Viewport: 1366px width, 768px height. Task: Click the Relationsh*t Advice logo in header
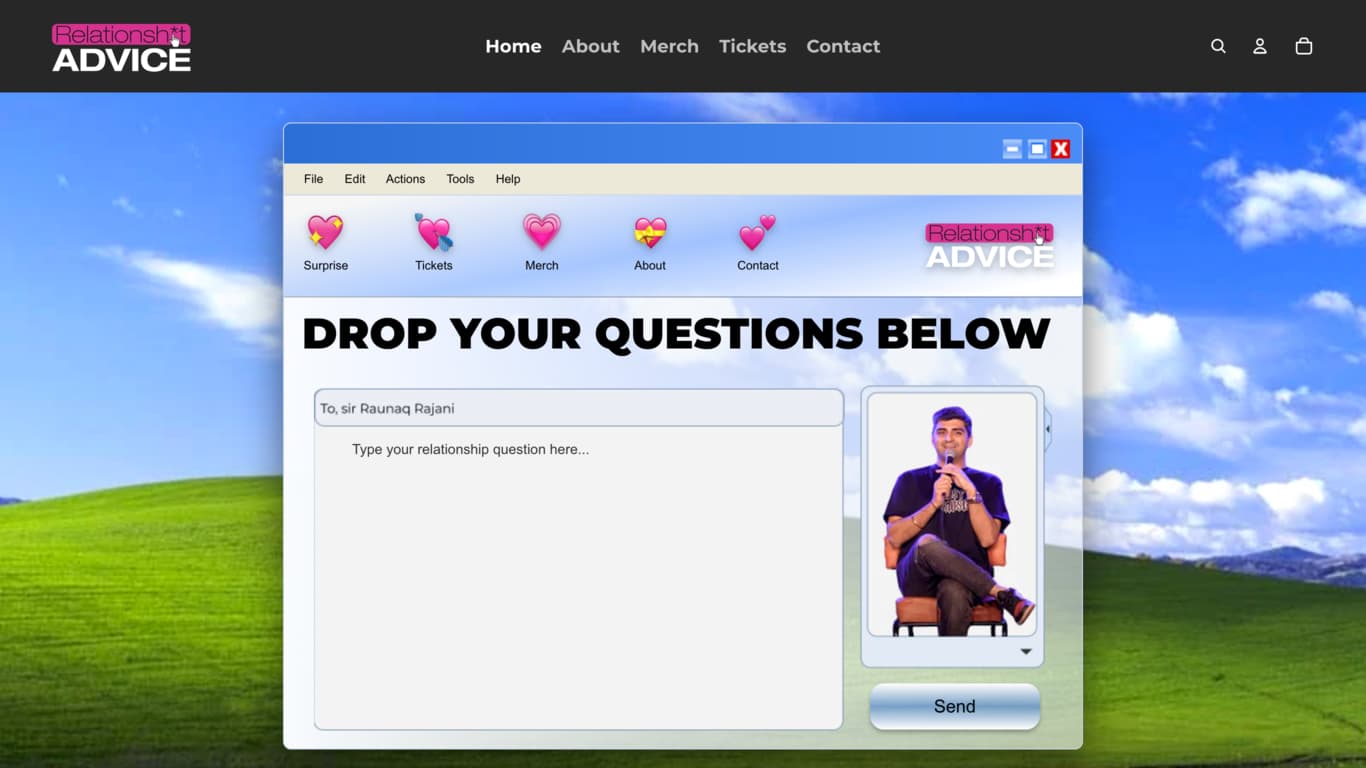121,47
